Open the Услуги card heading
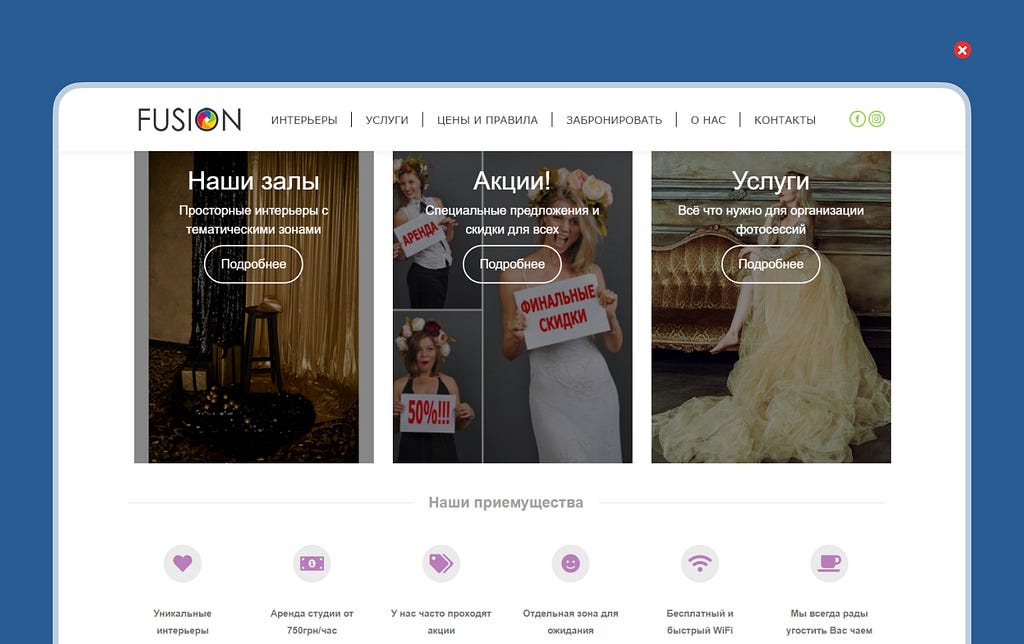 pyautogui.click(x=771, y=182)
